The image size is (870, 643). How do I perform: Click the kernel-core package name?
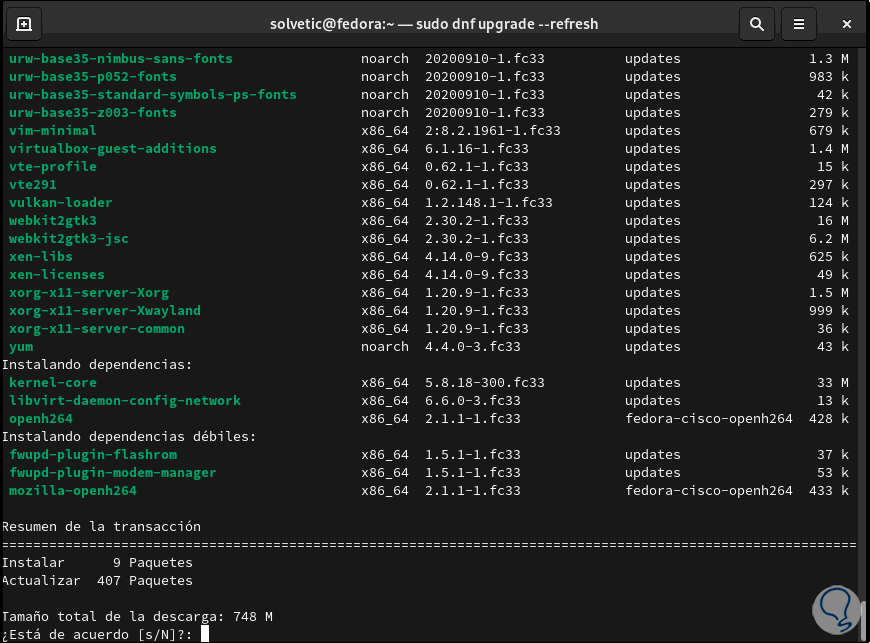click(52, 382)
